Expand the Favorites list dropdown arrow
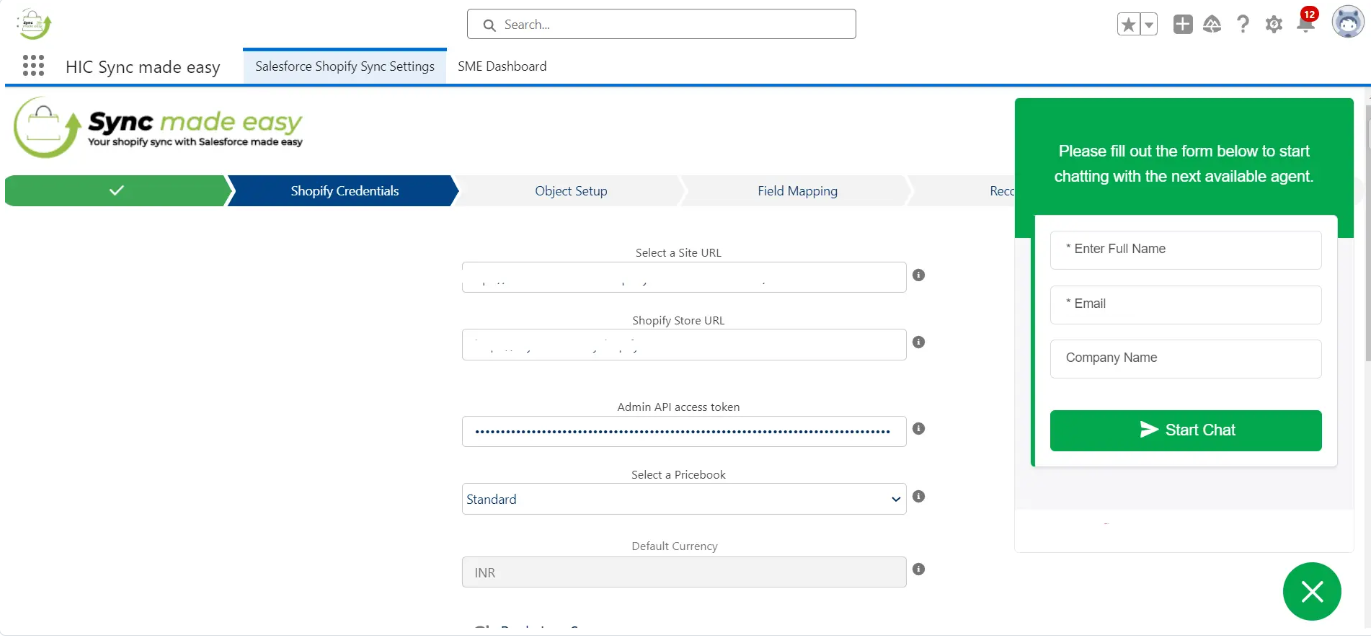Viewport: 1371px width, 642px height. pos(1149,25)
